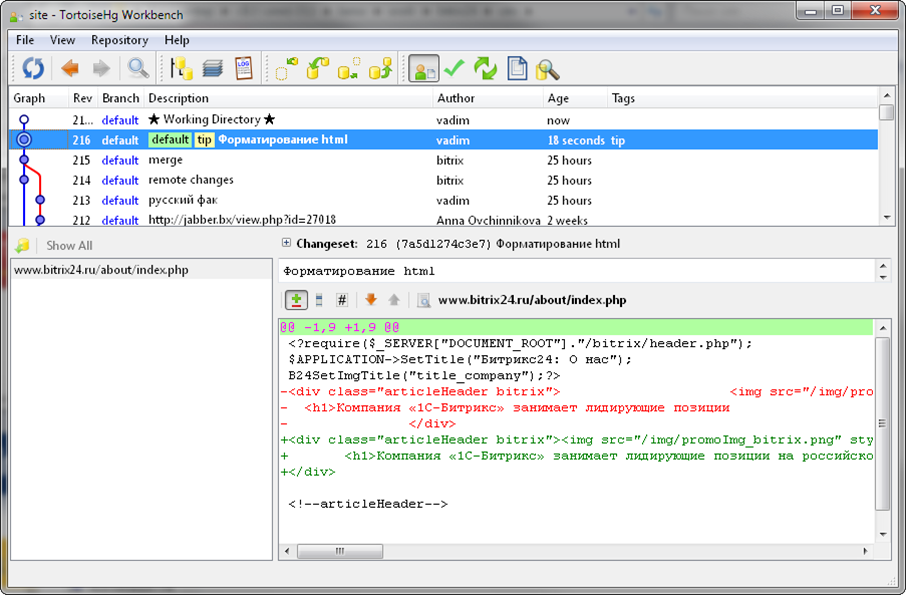Select revision 213 русский фак row

[444, 200]
